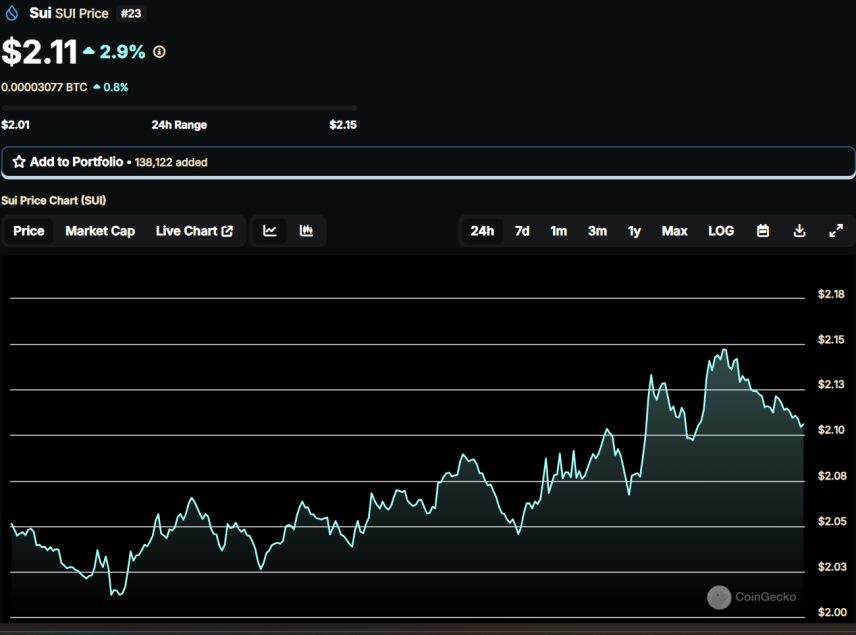
Task: Click Add to Portfolio button
Action: [428, 162]
